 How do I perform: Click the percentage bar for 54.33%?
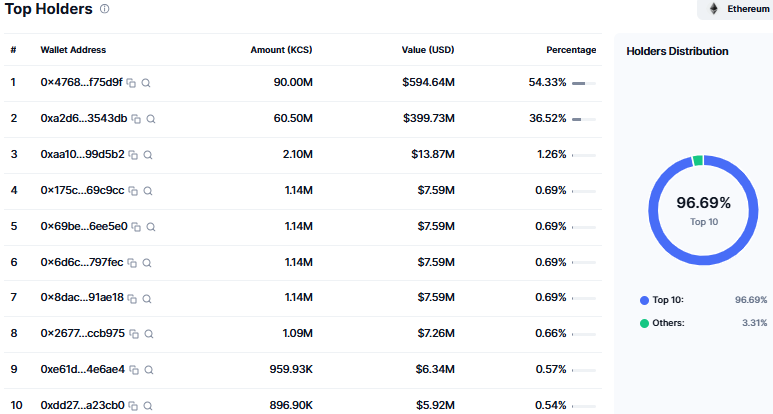[x=584, y=83]
